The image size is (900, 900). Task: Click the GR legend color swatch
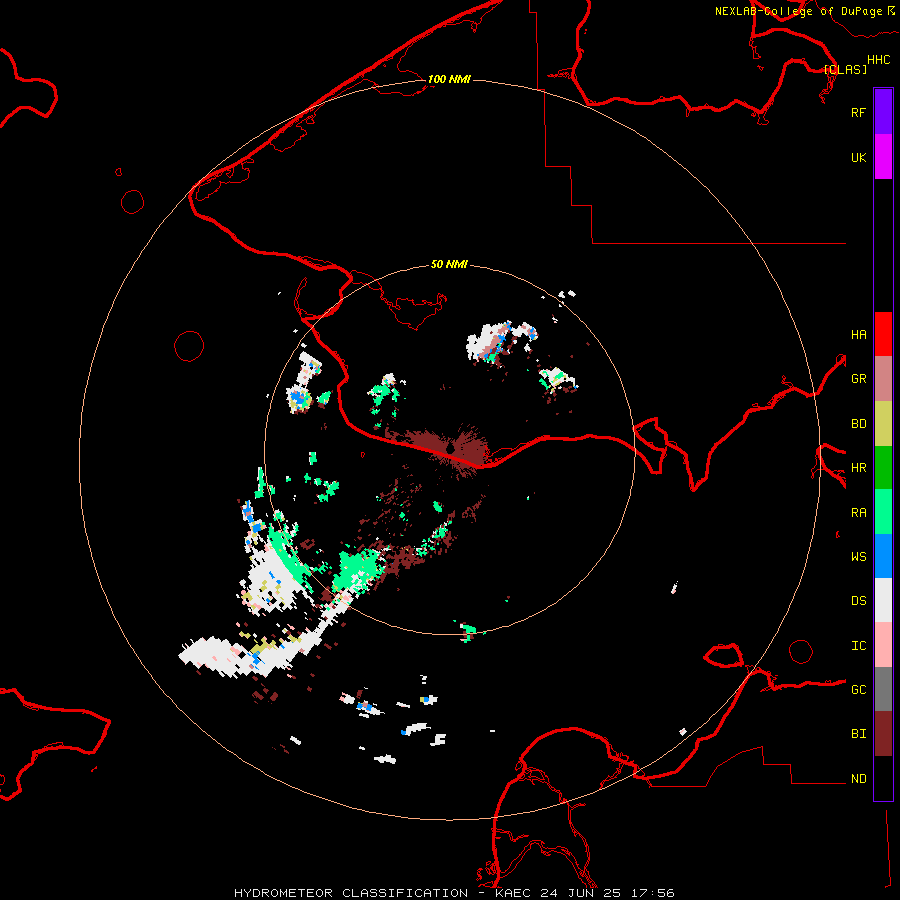tap(883, 379)
